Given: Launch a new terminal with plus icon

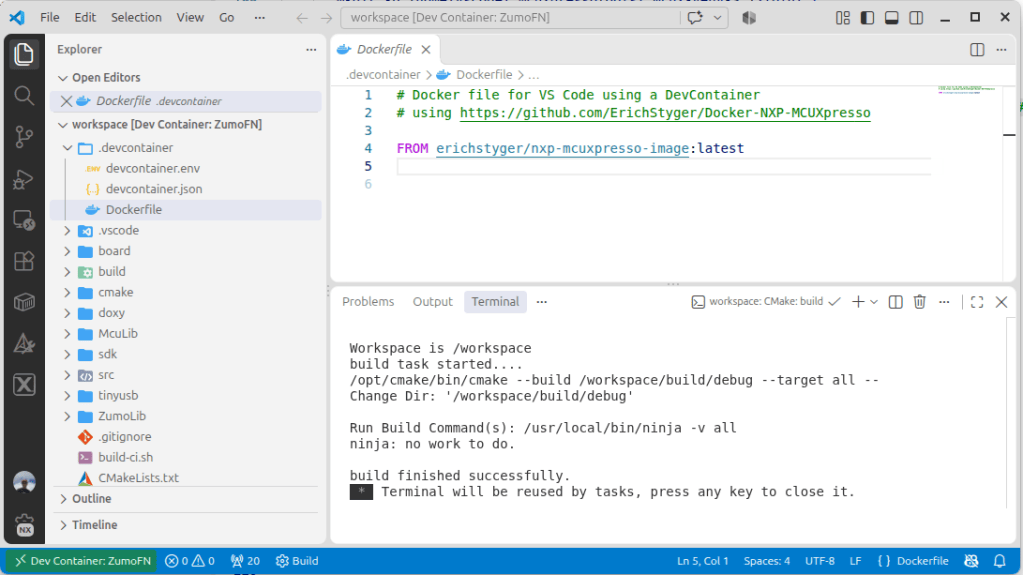Looking at the screenshot, I should [x=858, y=302].
